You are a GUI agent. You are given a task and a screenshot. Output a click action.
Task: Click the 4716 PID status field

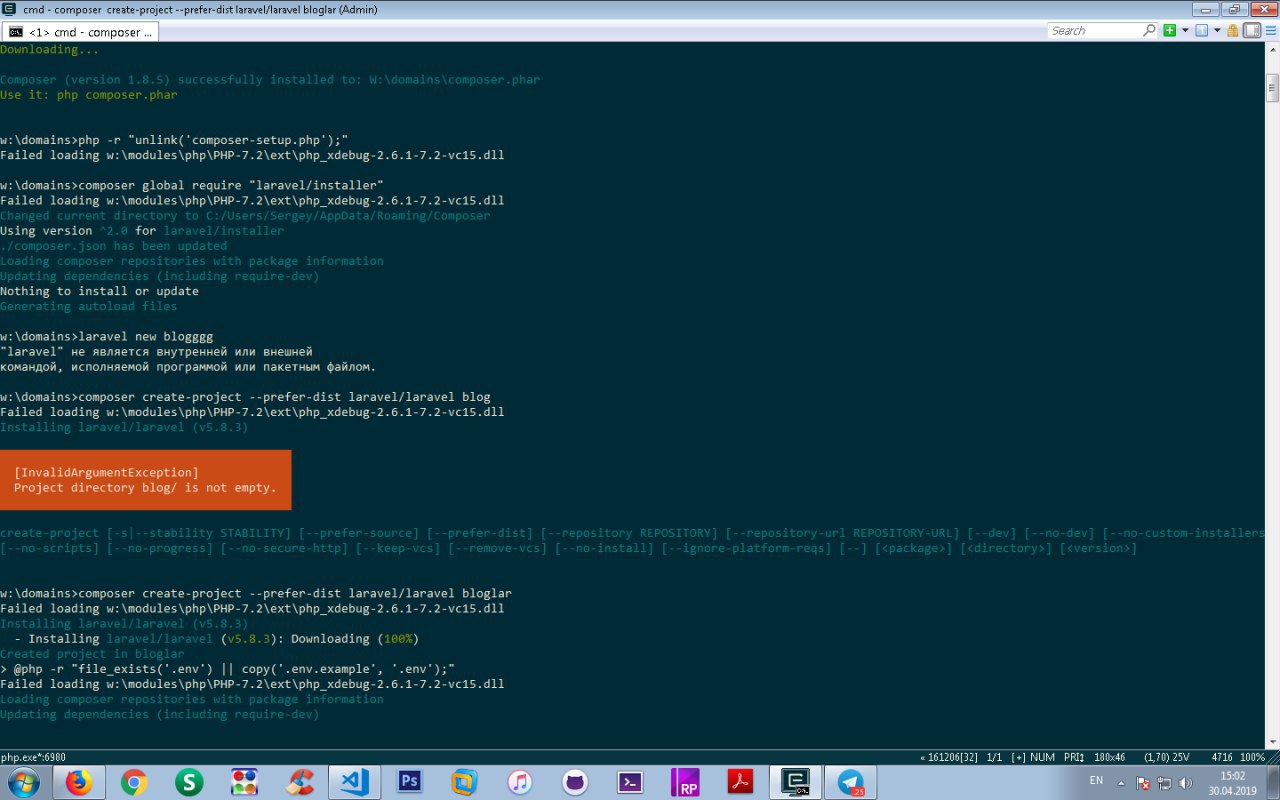(x=1221, y=757)
